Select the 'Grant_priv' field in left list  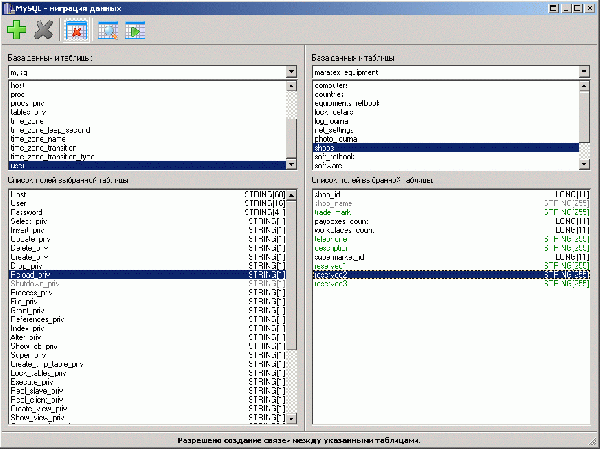pyautogui.click(x=29, y=310)
